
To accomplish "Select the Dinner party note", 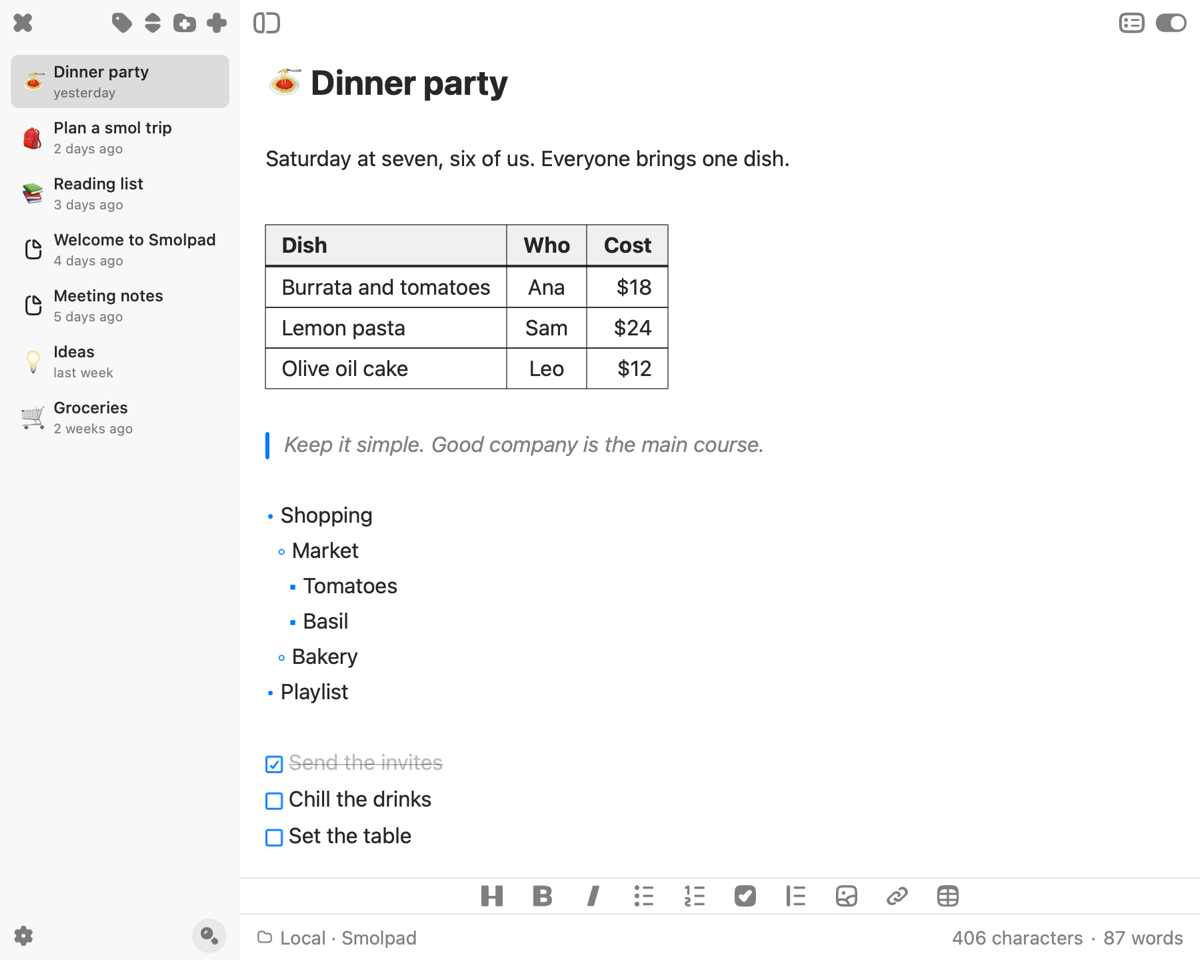I will pos(120,81).
